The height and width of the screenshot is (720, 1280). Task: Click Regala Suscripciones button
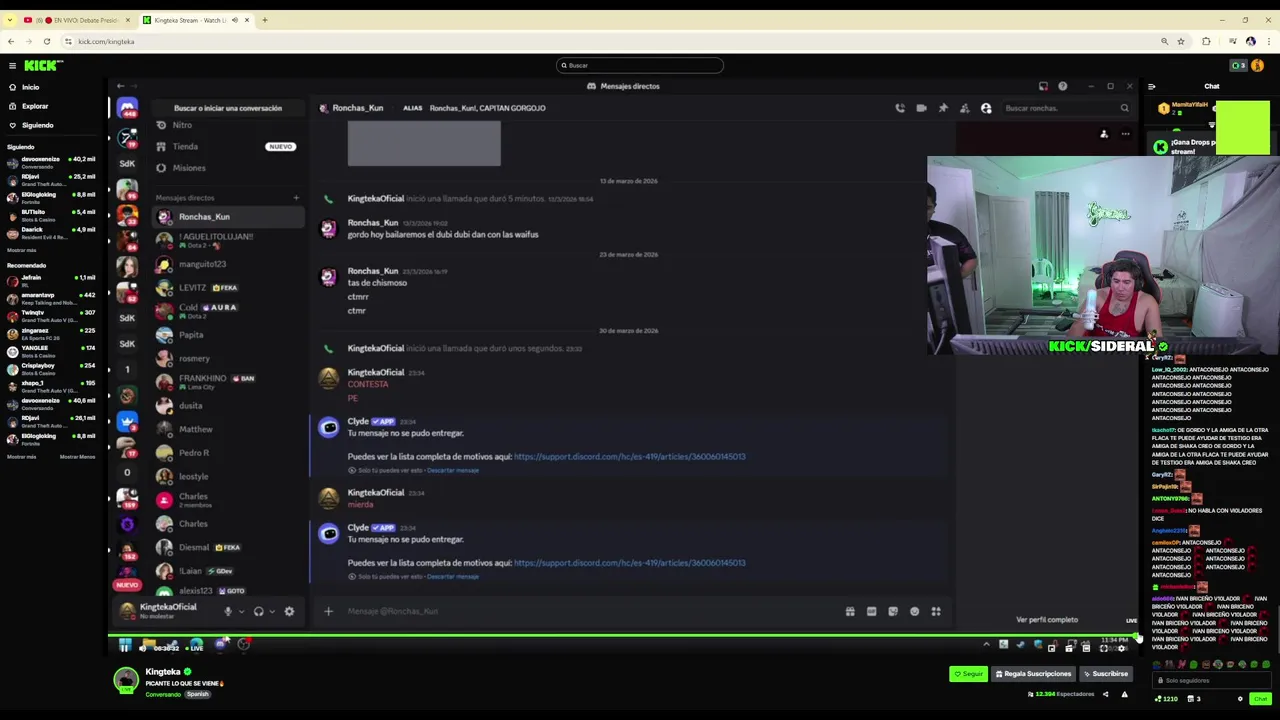(x=1033, y=674)
